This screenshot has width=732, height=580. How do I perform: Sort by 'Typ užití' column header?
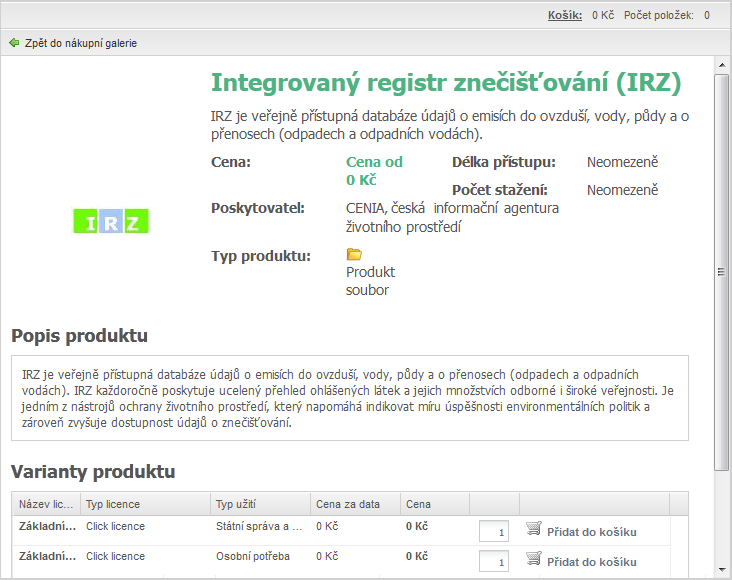click(260, 504)
